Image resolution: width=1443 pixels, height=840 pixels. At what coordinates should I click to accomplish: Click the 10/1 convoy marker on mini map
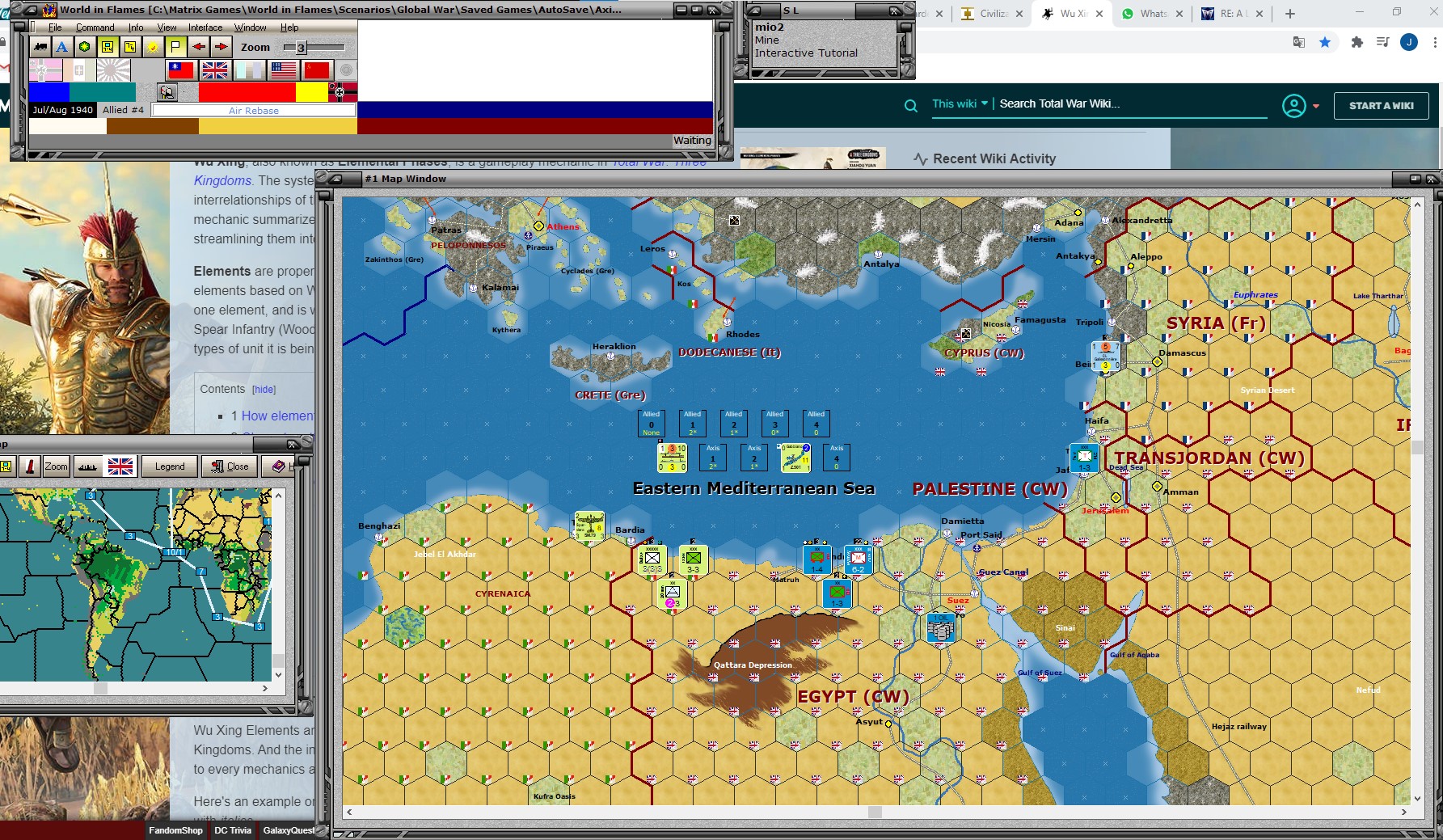coord(175,552)
